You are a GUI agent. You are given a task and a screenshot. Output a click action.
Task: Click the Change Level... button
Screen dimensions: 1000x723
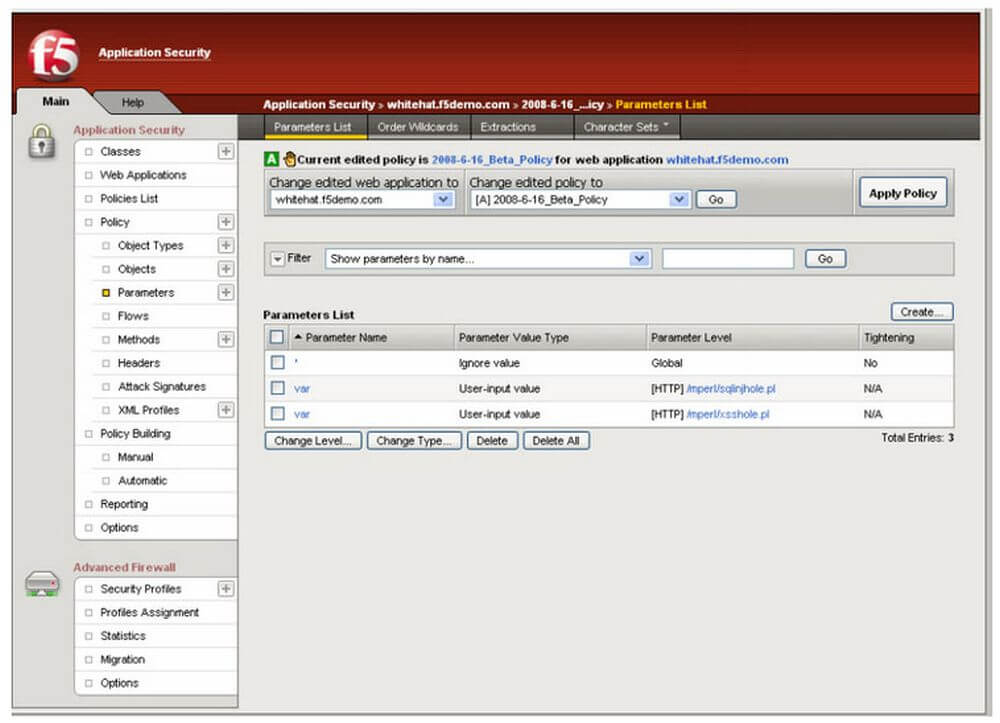point(312,441)
